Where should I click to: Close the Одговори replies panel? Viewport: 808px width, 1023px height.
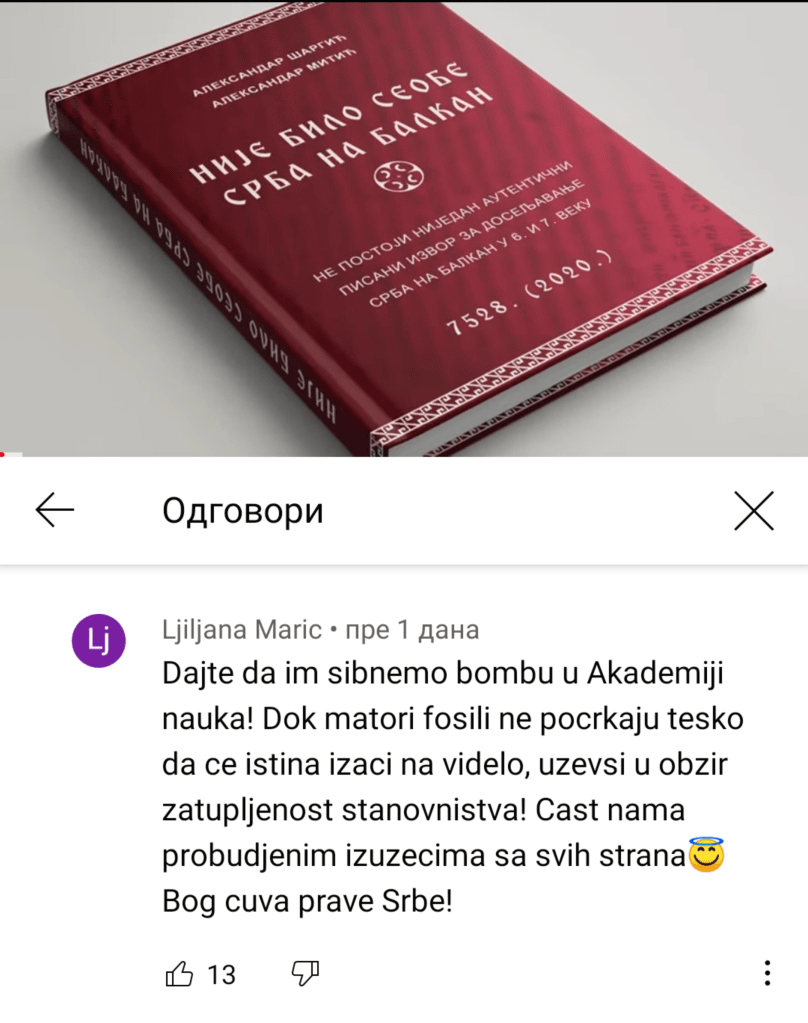point(754,510)
